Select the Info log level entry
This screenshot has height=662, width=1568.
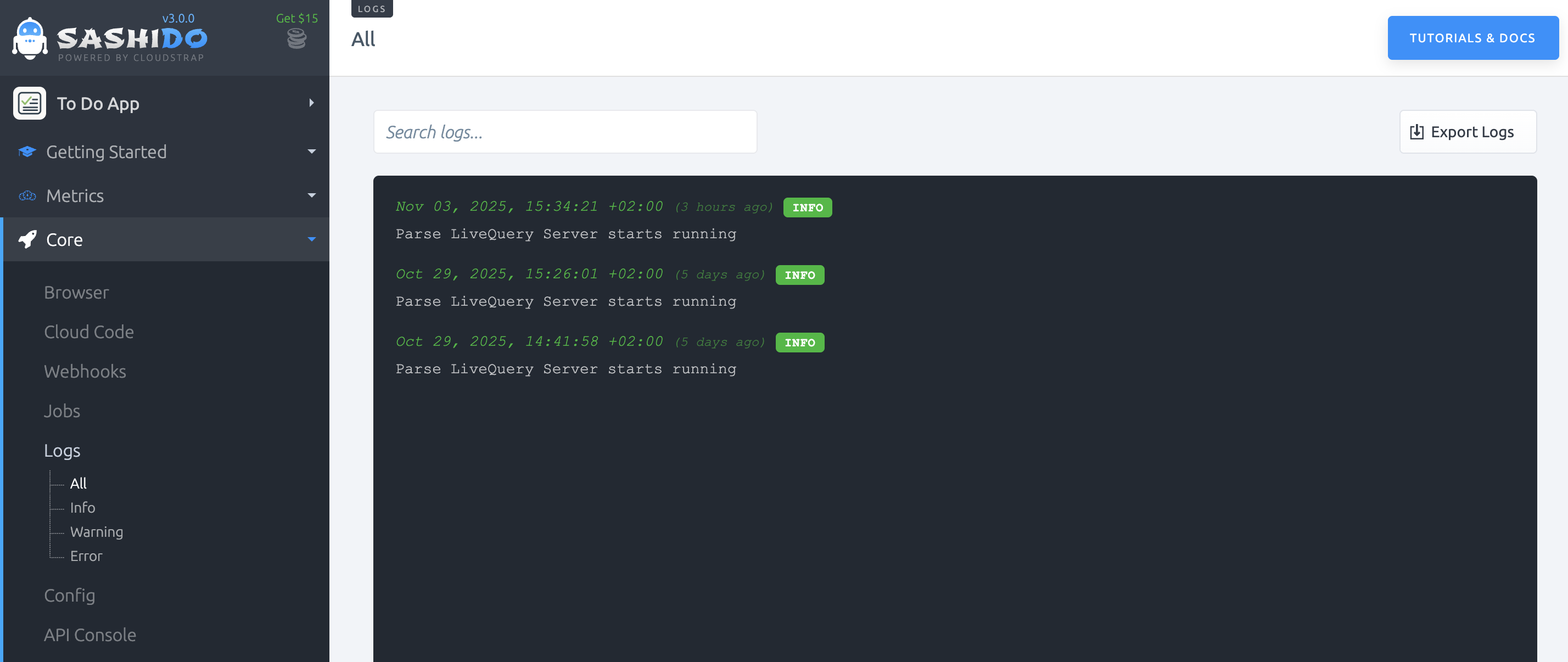[83, 507]
